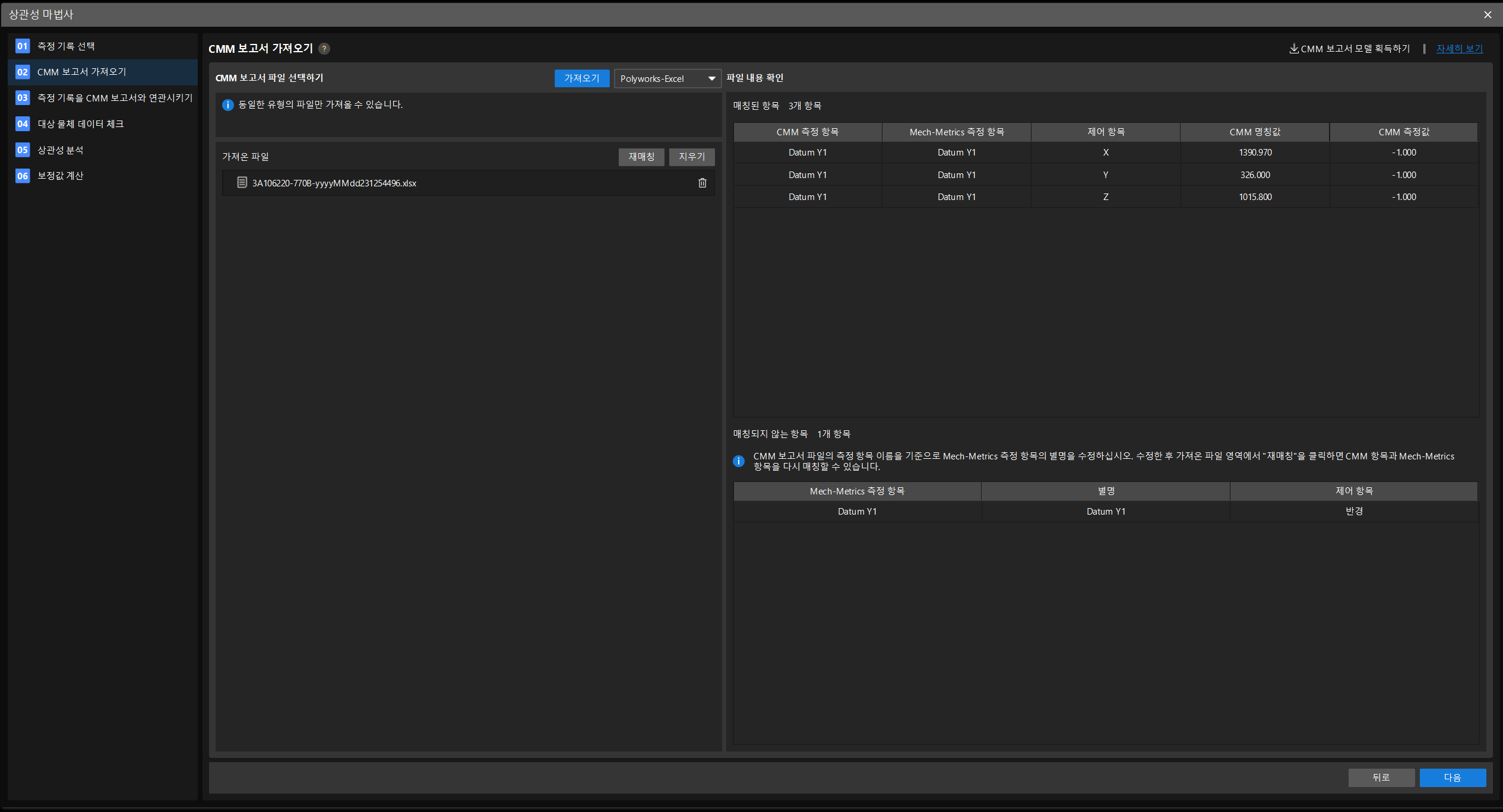This screenshot has height=812, width=1503.
Task: Click Mech-Metrics 측정 항목 header in matched table
Action: pyautogui.click(x=957, y=132)
